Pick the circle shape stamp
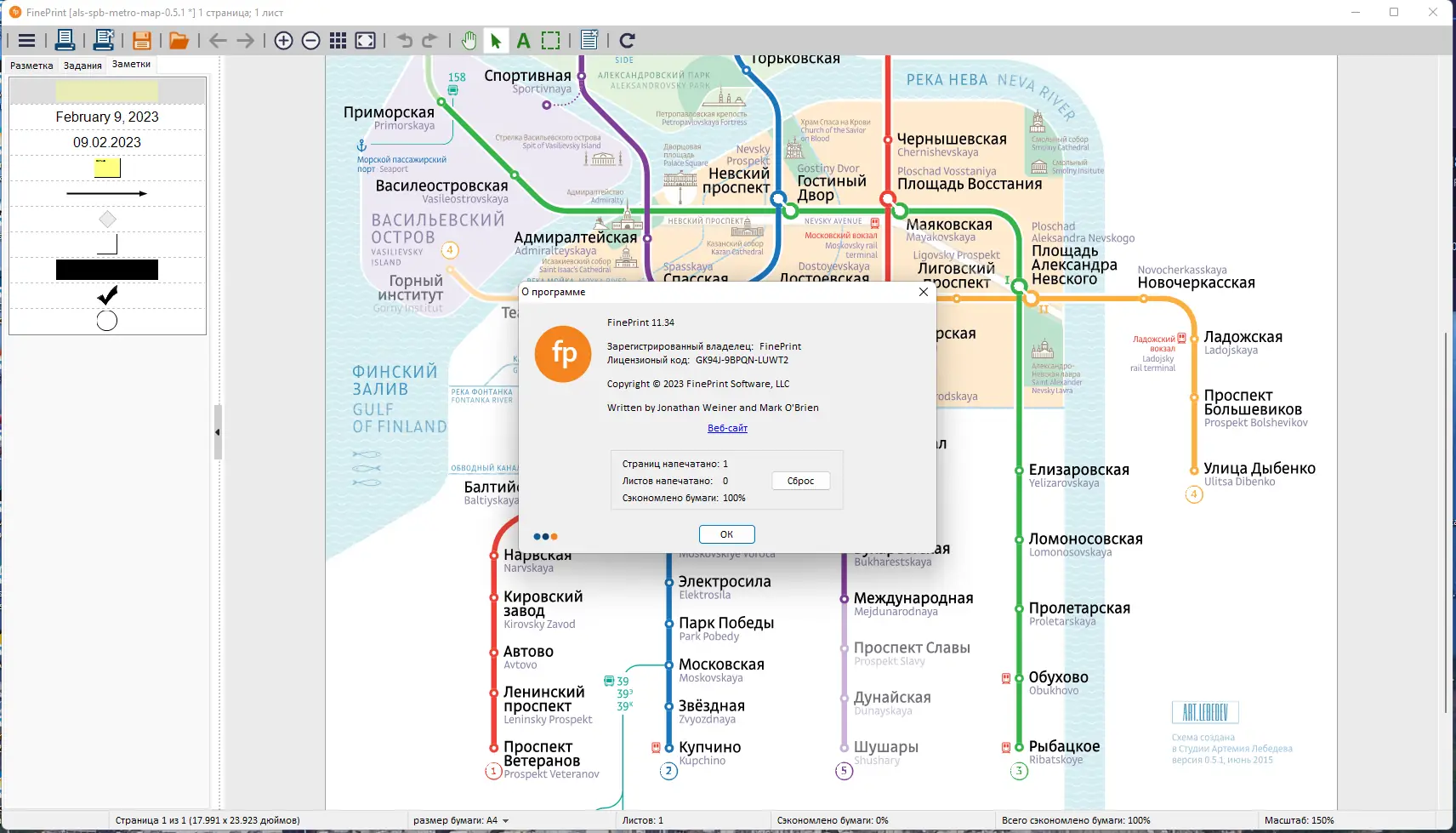 [x=107, y=321]
